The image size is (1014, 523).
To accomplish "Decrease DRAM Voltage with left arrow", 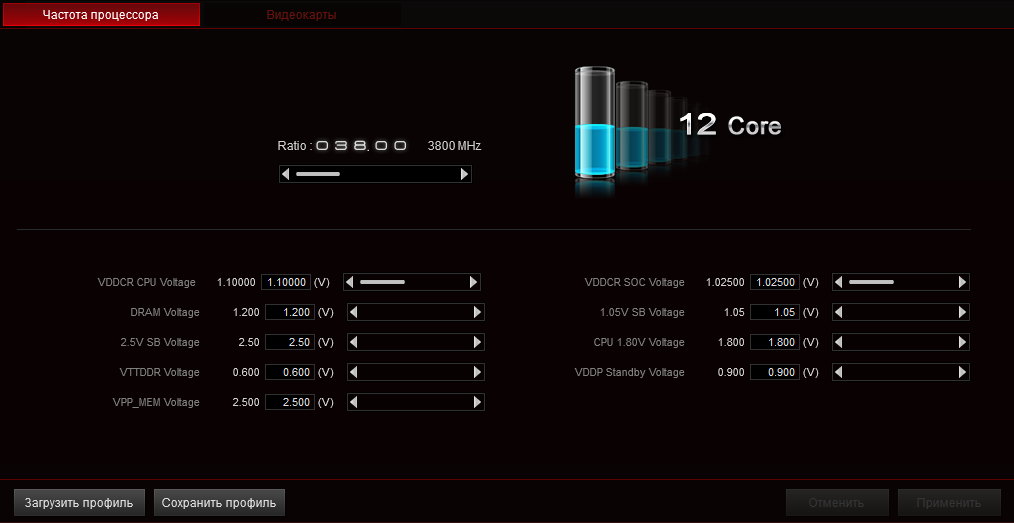I will click(x=354, y=312).
